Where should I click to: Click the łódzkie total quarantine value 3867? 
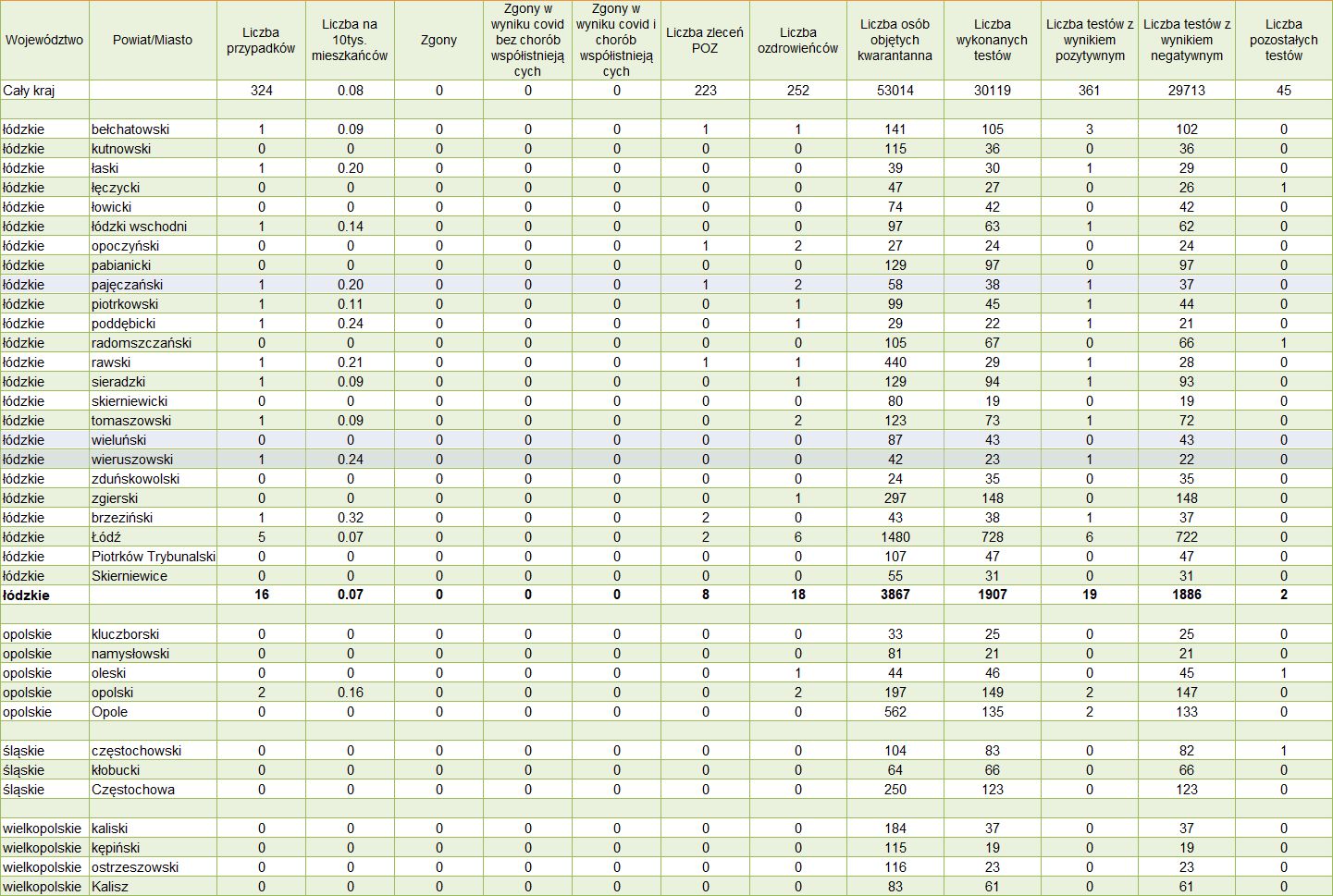[x=895, y=595]
